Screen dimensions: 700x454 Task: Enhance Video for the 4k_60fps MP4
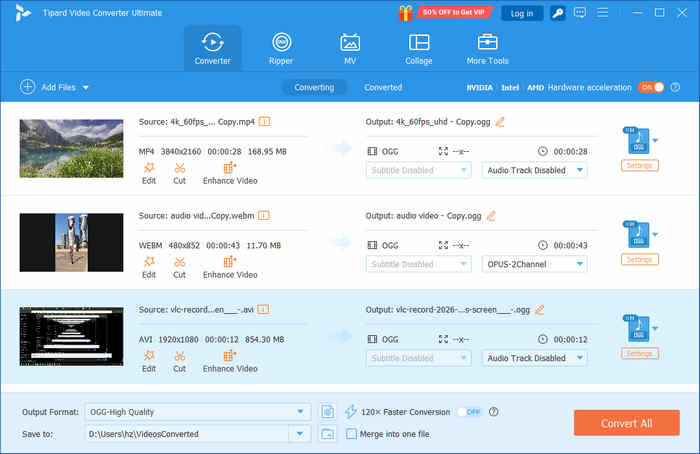(230, 174)
